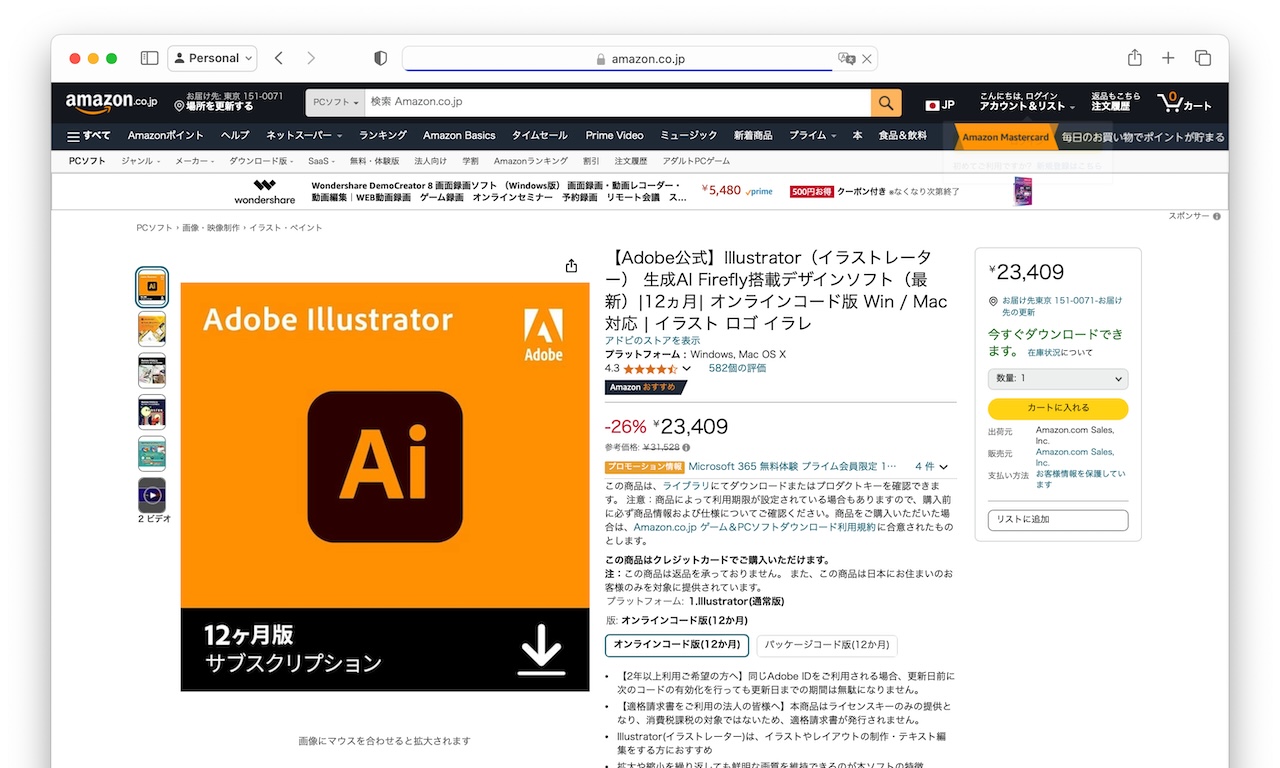Expand the star rating chevron
This screenshot has width=1280, height=768.
[687, 369]
